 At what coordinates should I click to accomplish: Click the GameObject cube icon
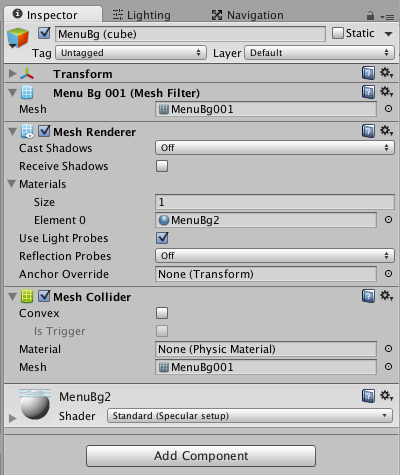(x=18, y=38)
